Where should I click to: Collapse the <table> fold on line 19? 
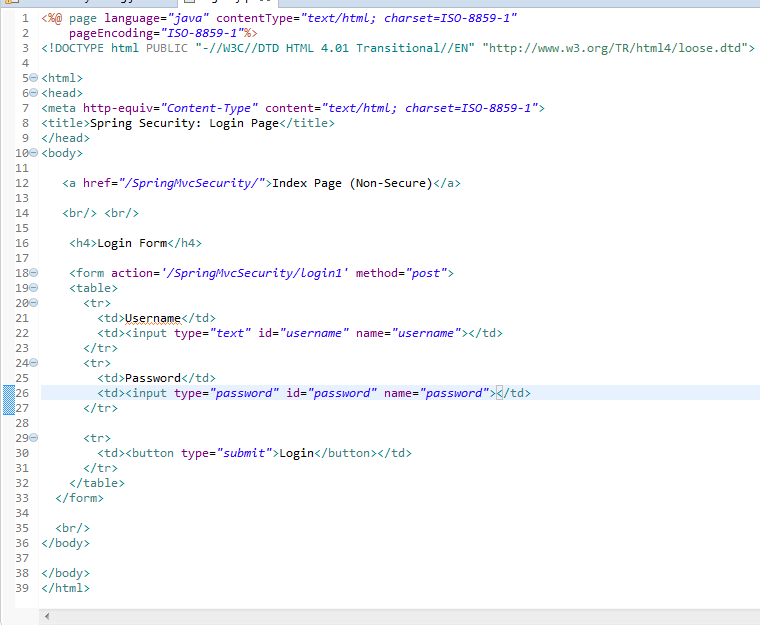(x=33, y=288)
